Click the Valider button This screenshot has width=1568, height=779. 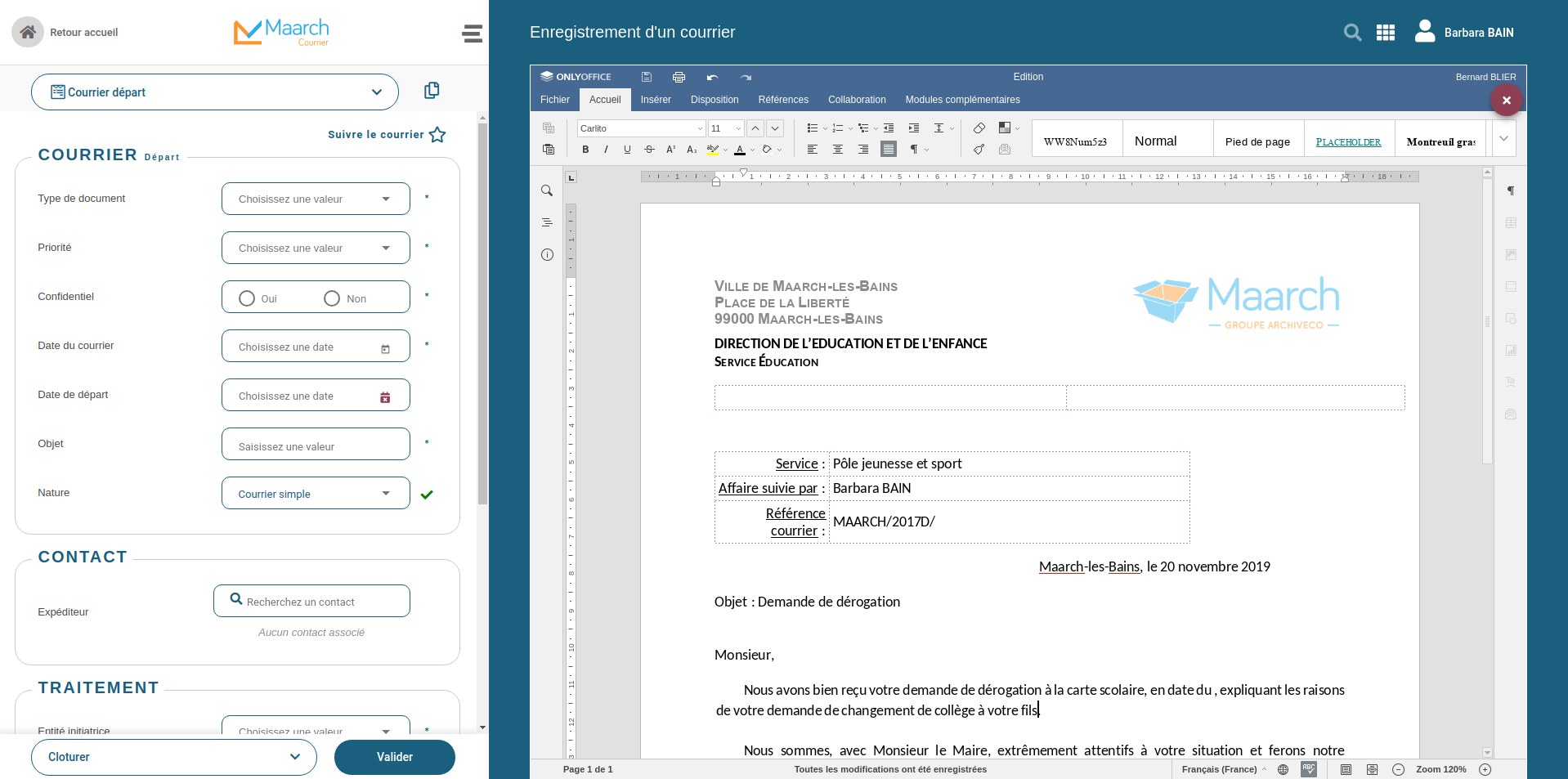394,757
